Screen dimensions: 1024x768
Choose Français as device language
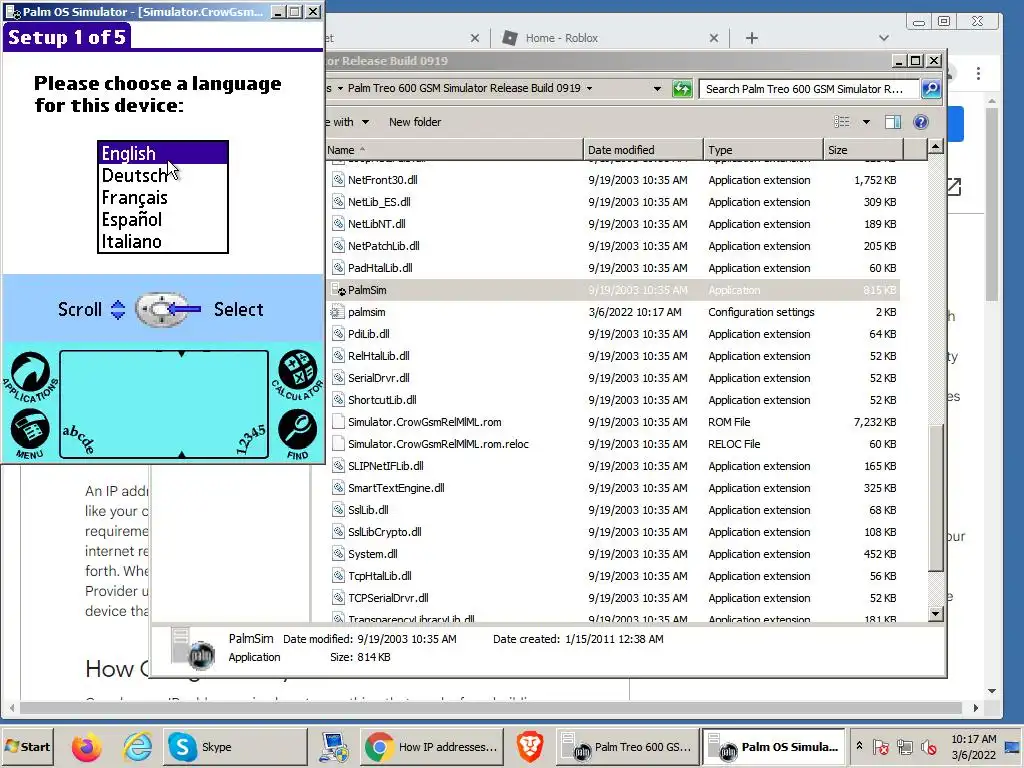tap(163, 197)
